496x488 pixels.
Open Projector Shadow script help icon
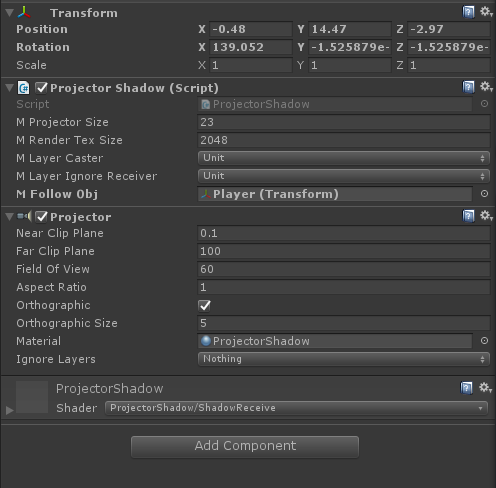point(468,88)
